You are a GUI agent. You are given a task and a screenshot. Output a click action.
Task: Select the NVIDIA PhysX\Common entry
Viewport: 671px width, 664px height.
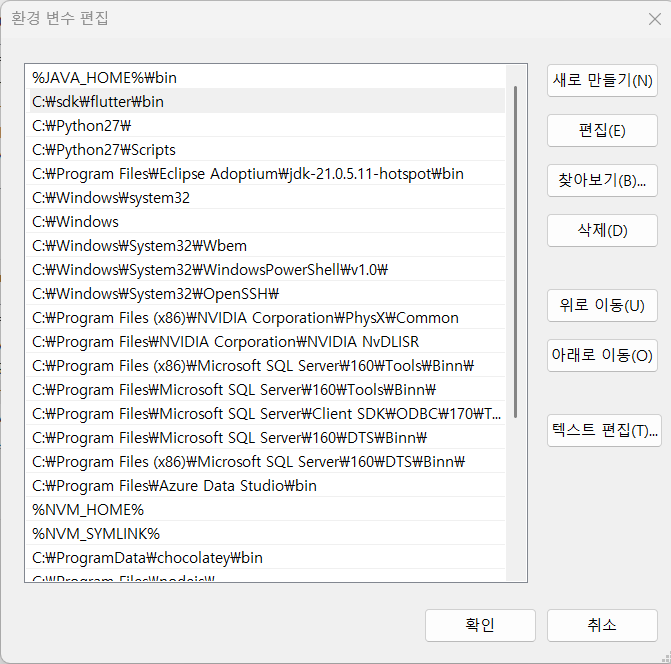[266, 317]
